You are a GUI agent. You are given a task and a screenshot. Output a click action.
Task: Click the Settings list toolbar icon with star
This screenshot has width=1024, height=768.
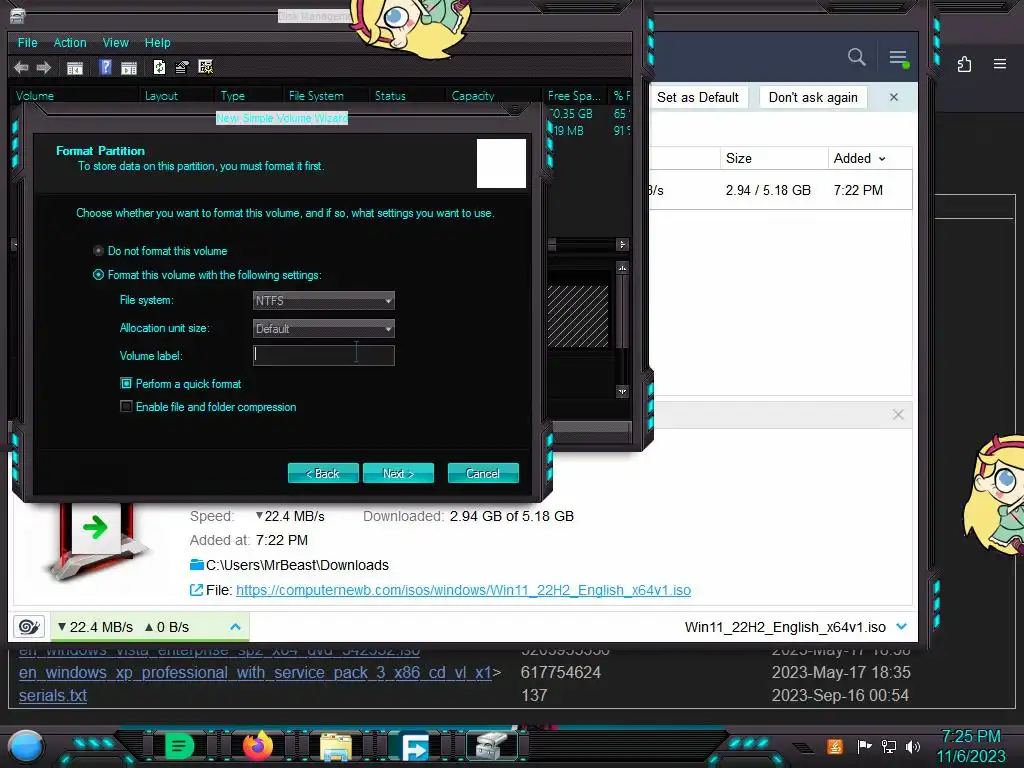(206, 67)
